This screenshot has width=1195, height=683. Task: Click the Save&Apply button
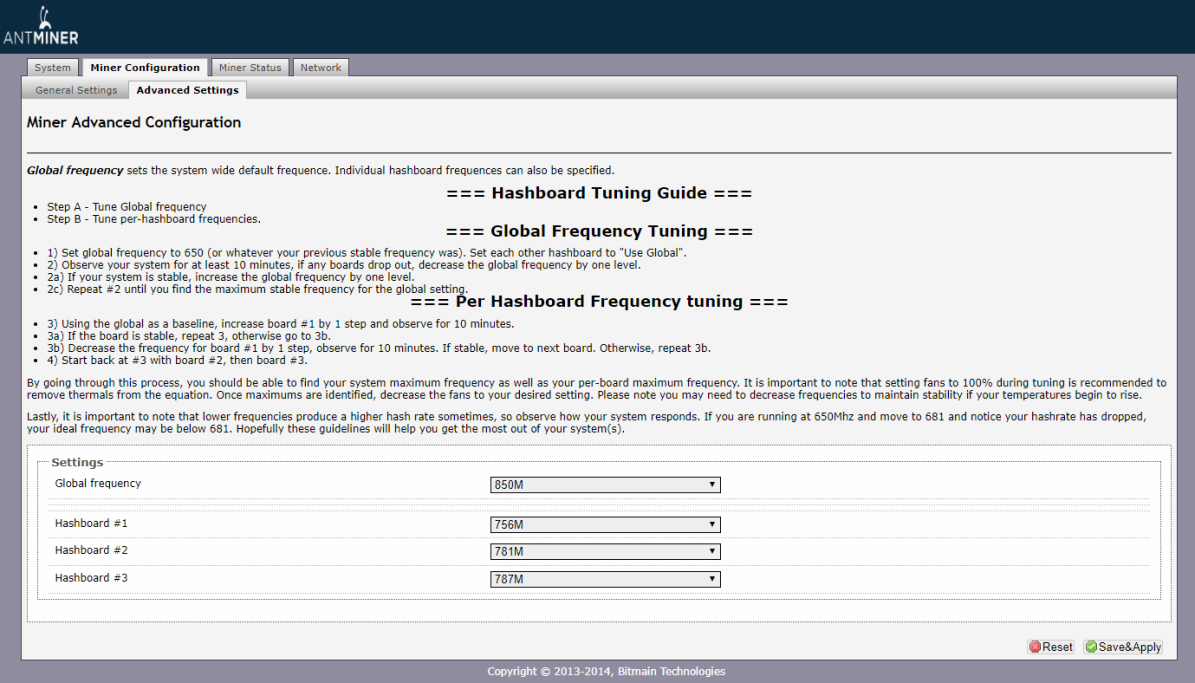point(1123,646)
